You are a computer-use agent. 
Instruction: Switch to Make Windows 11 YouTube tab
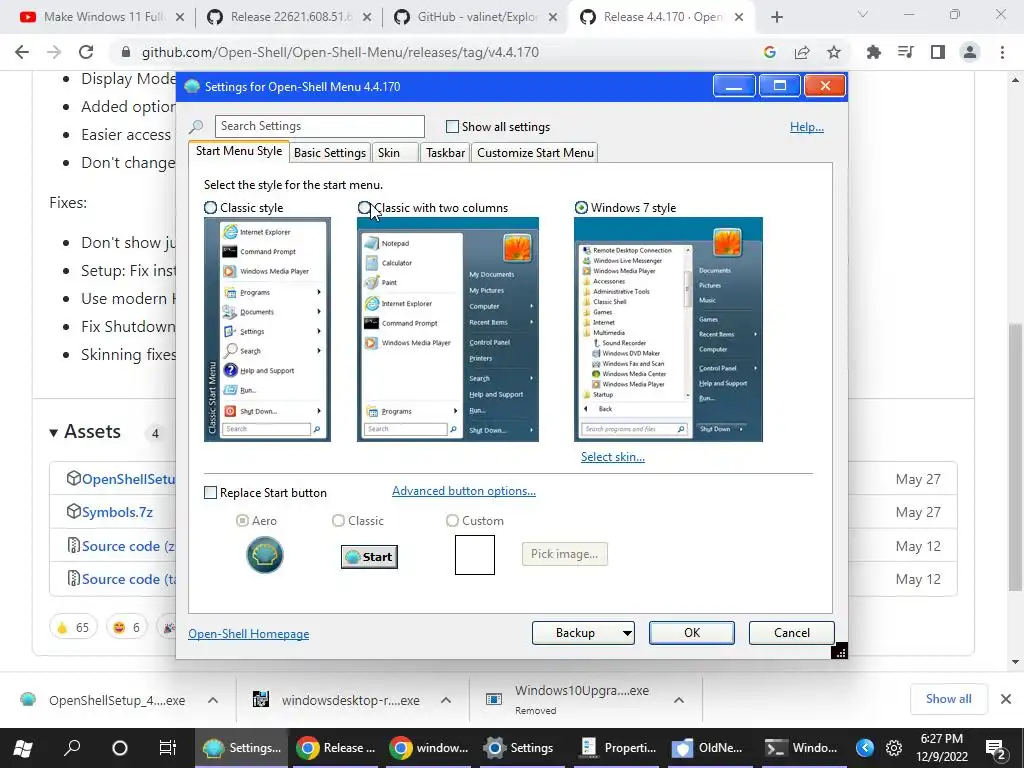(102, 17)
